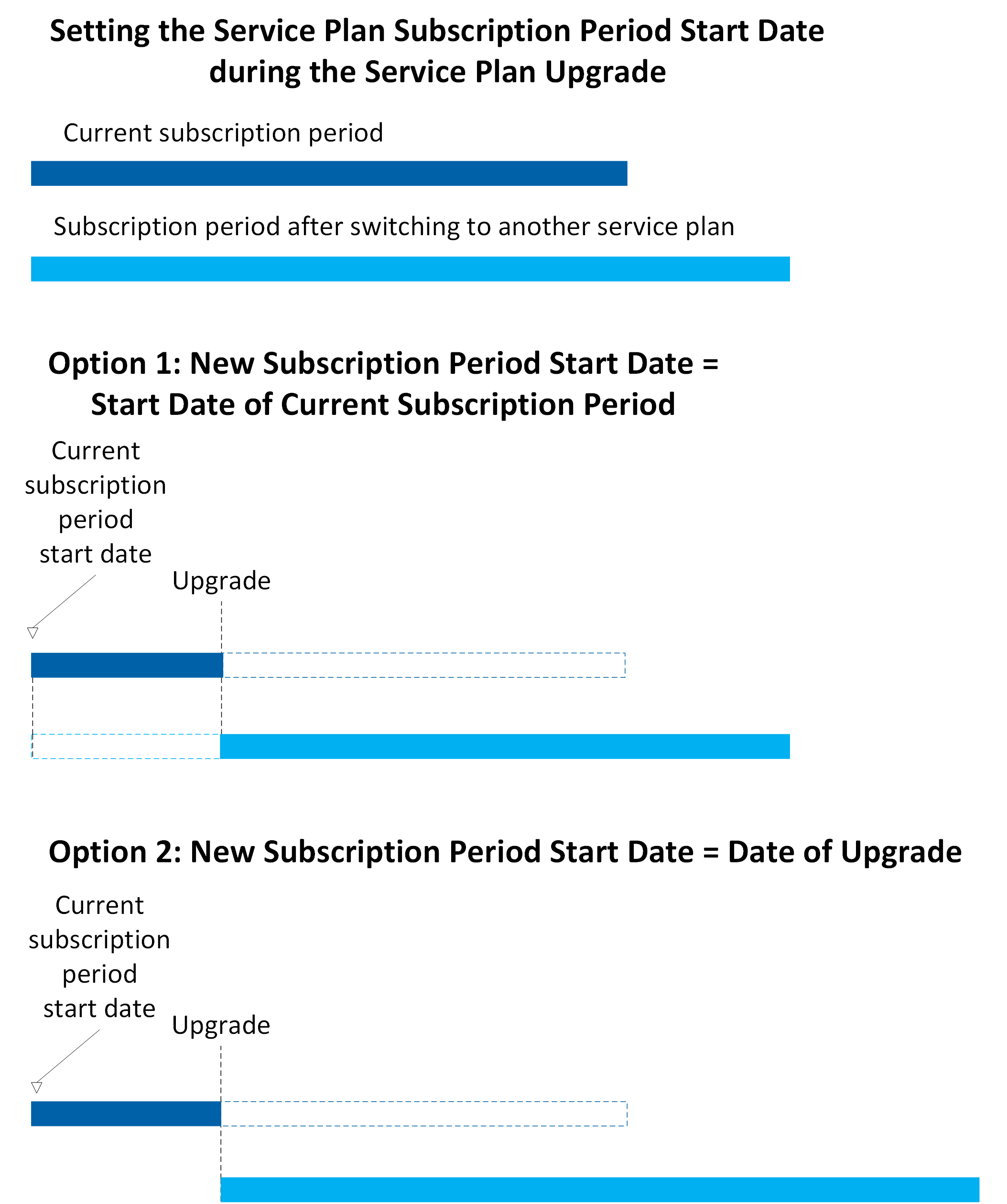Click the "Upgrade" label in Option 1
The image size is (1007, 1204).
click(x=221, y=581)
